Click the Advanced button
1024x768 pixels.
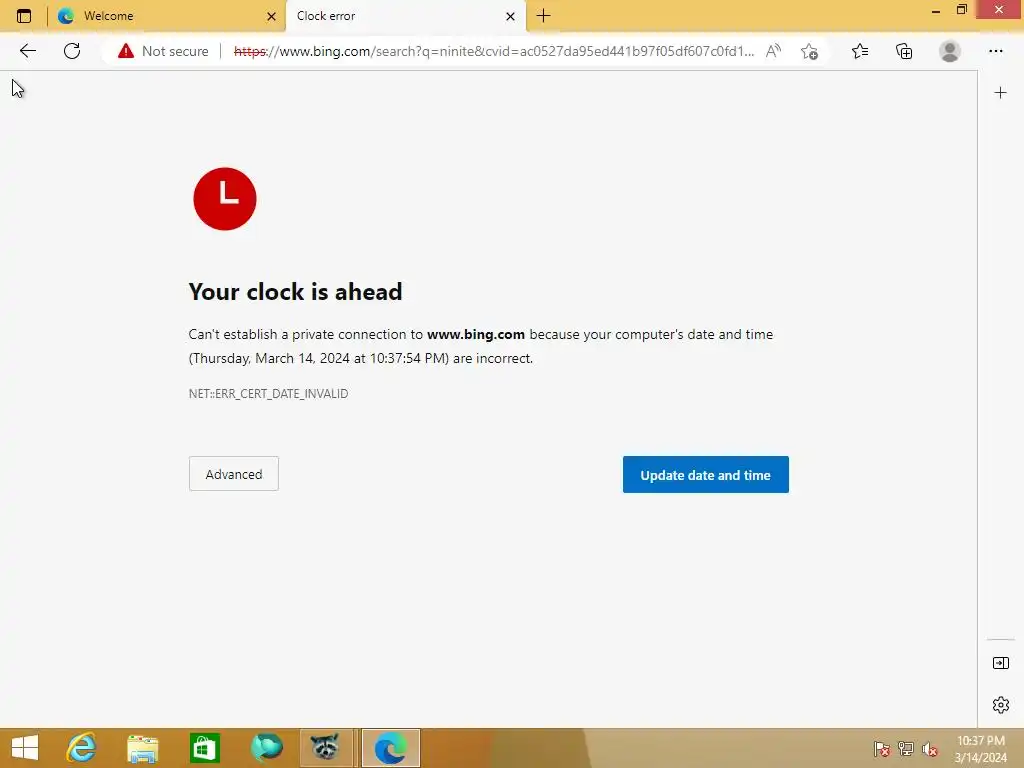click(x=234, y=474)
